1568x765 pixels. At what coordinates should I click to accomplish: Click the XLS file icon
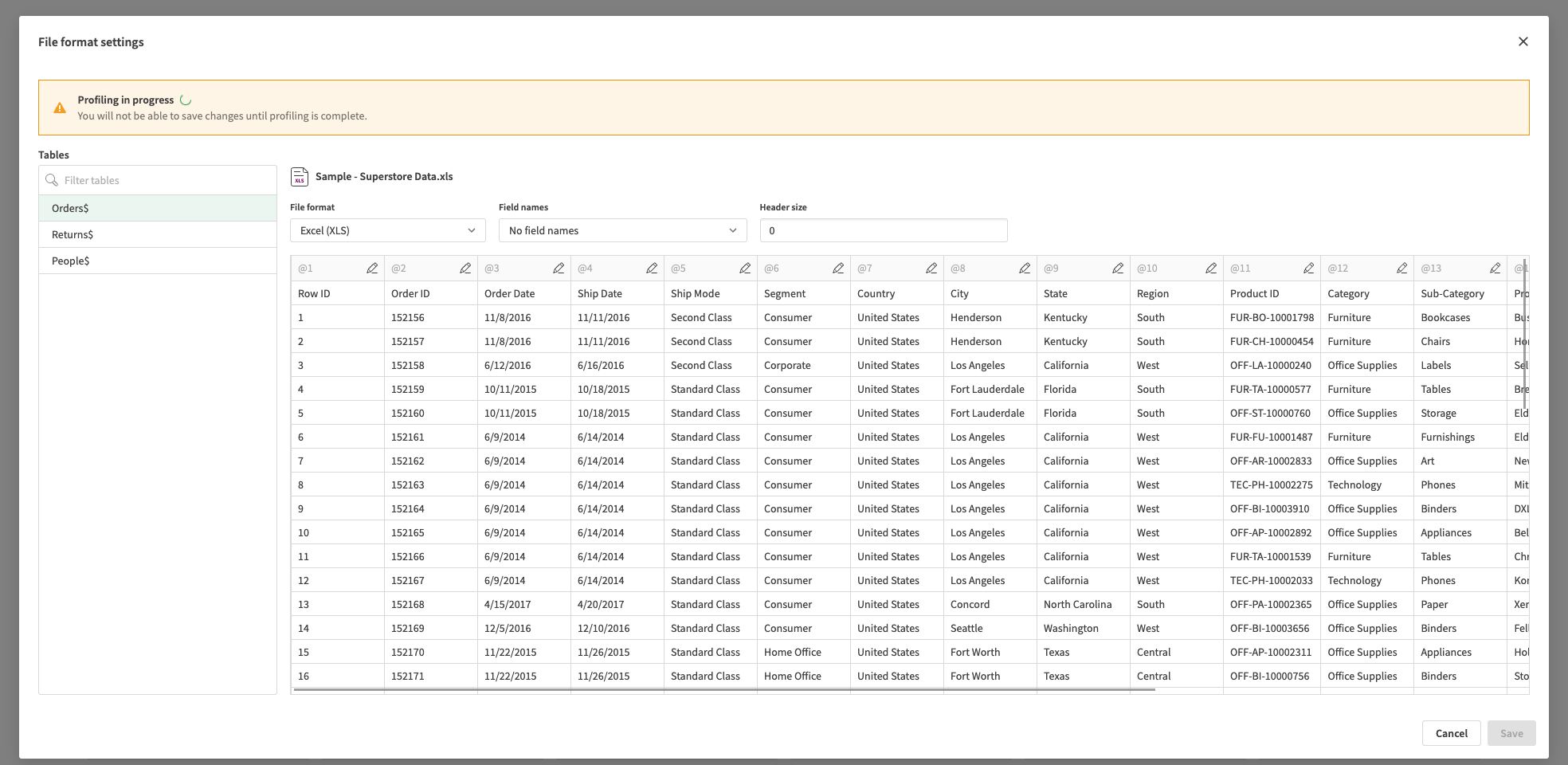pyautogui.click(x=300, y=176)
